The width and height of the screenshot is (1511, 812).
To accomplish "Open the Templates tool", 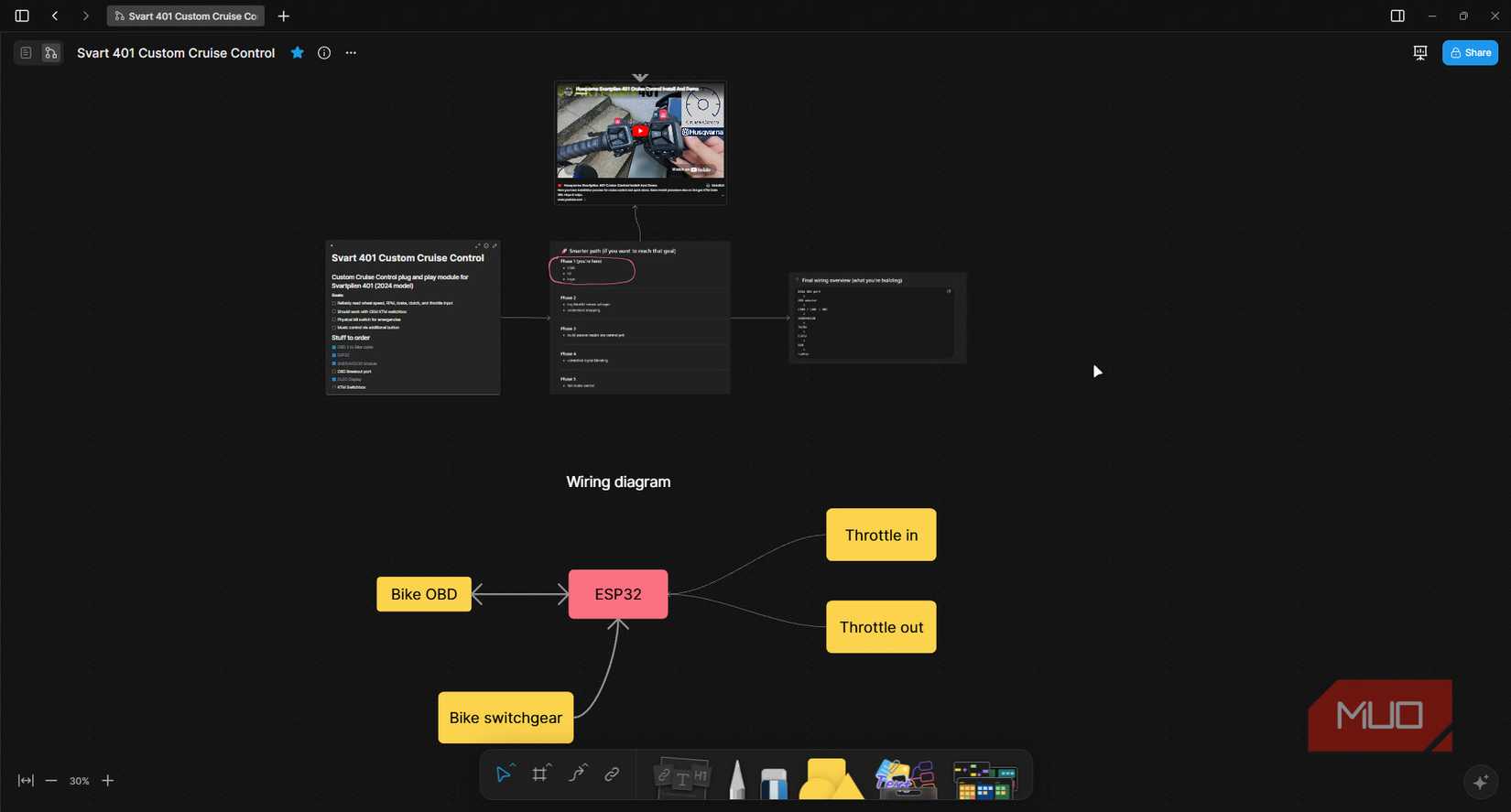I will [984, 781].
